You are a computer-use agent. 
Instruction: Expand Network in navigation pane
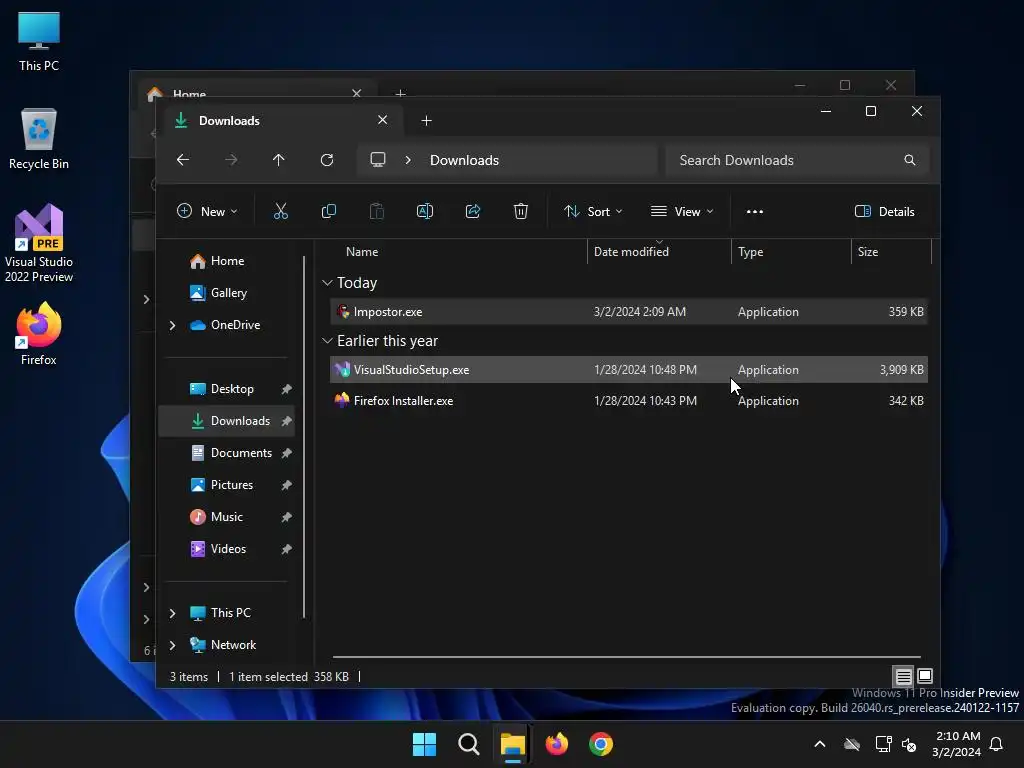172,645
